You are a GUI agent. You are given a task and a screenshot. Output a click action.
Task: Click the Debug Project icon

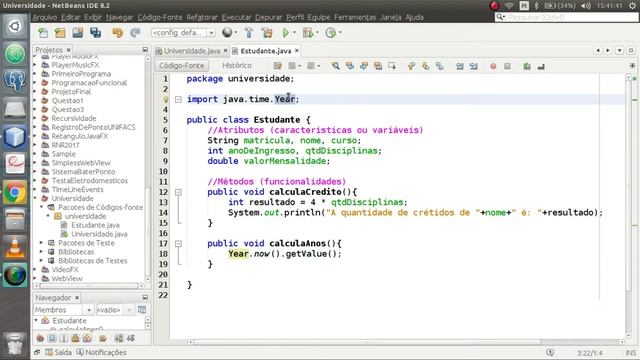[x=308, y=33]
